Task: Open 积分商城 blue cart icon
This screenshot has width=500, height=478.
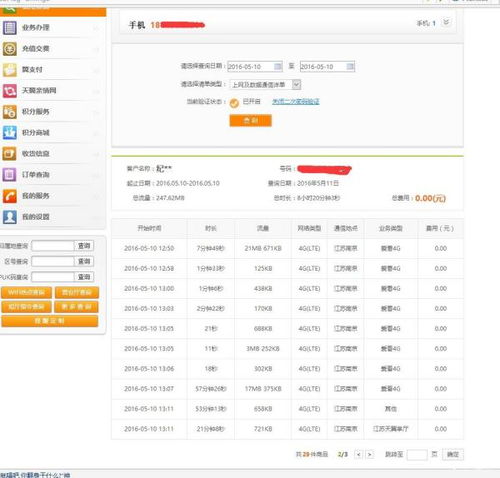Action: (x=9, y=133)
